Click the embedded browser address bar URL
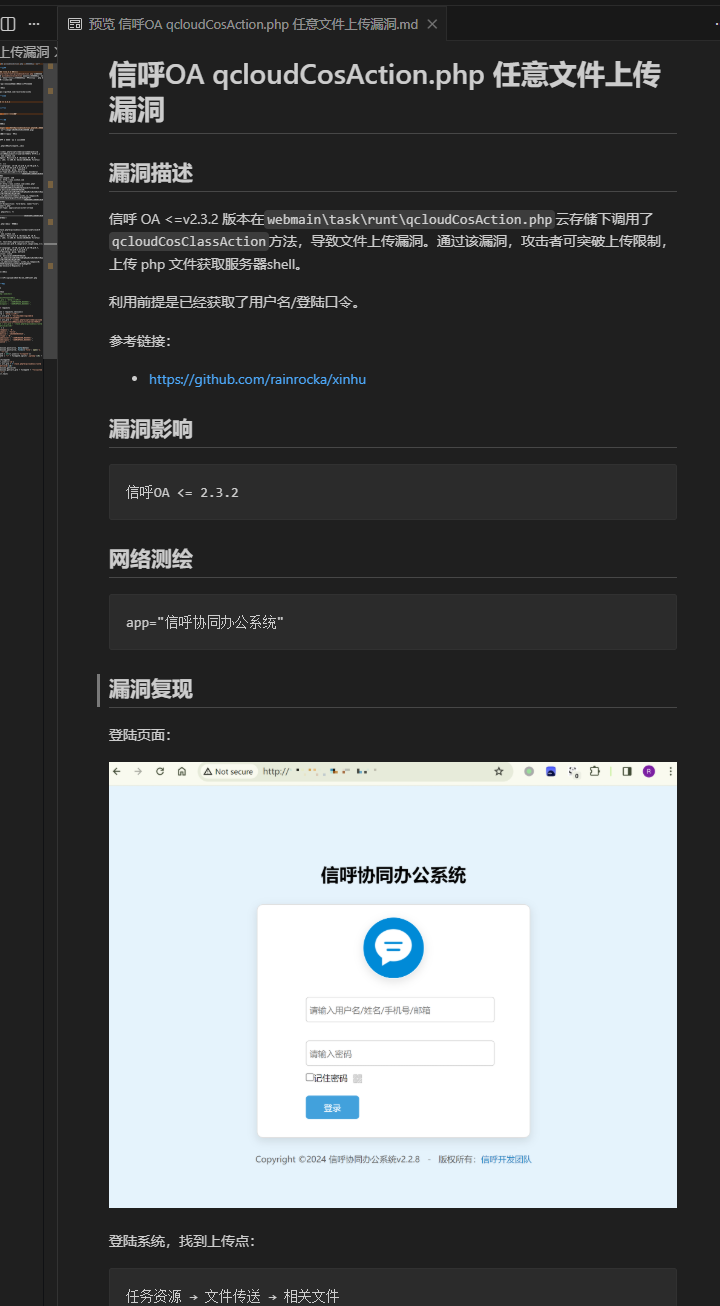 tap(320, 772)
